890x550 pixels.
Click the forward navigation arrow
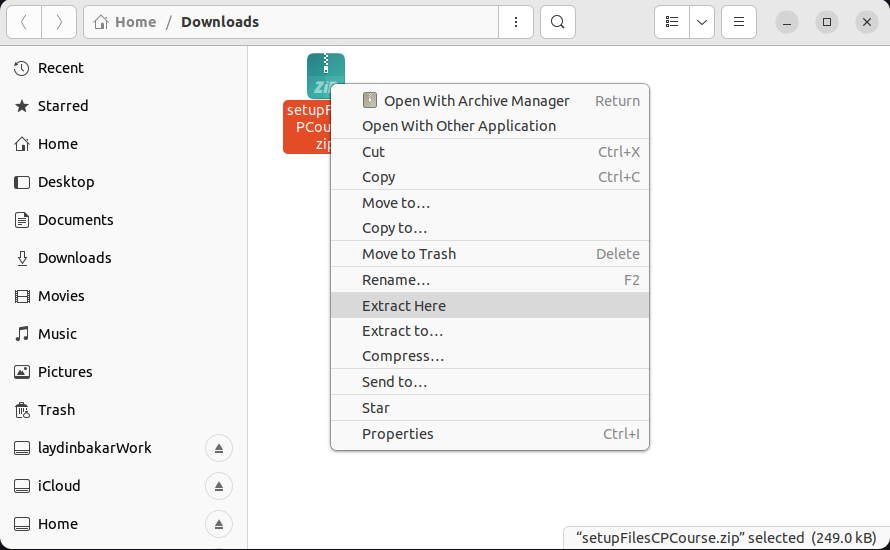point(59,22)
